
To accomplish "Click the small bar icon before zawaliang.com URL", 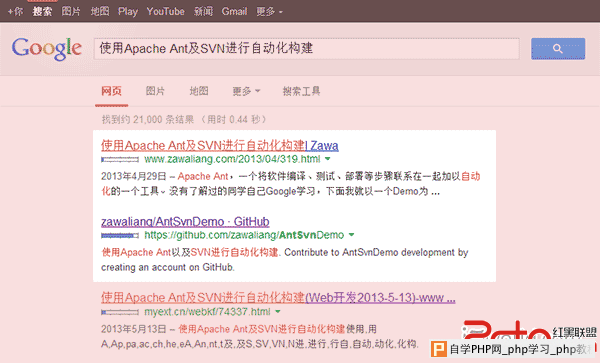I will [120, 159].
